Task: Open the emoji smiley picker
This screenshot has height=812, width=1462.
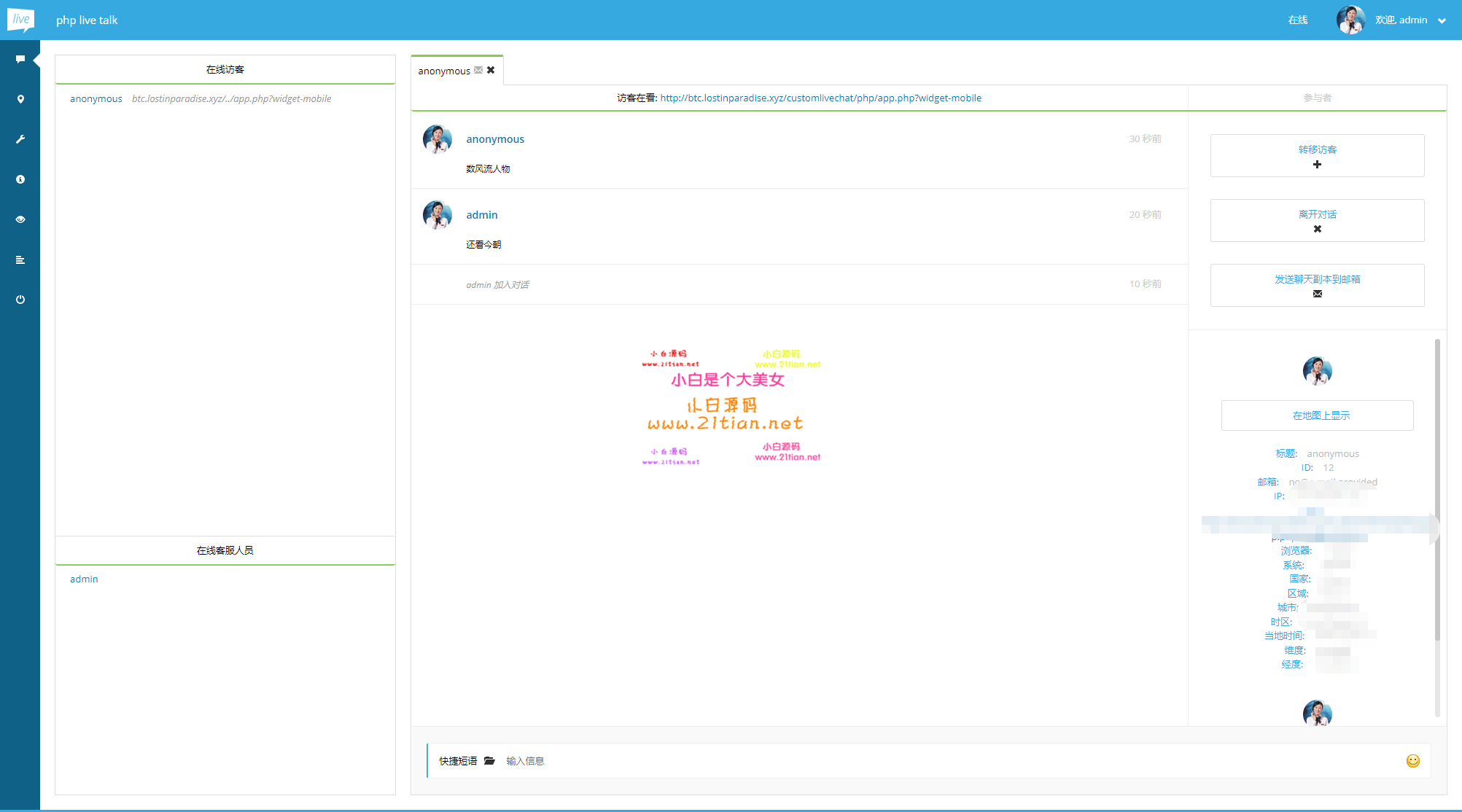Action: (x=1412, y=761)
